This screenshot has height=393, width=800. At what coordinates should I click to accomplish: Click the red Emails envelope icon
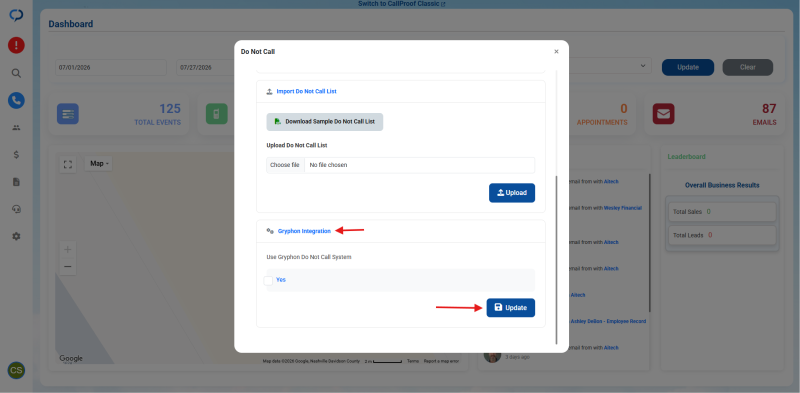(663, 114)
